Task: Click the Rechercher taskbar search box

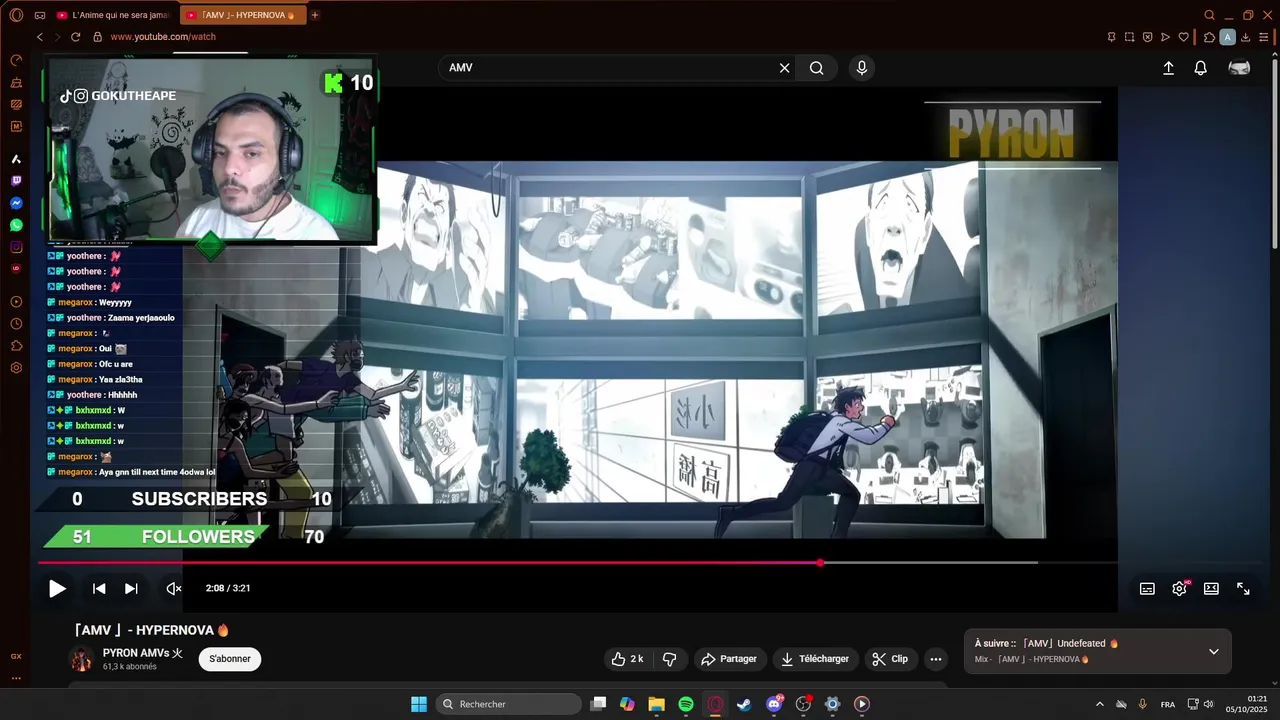Action: point(510,704)
